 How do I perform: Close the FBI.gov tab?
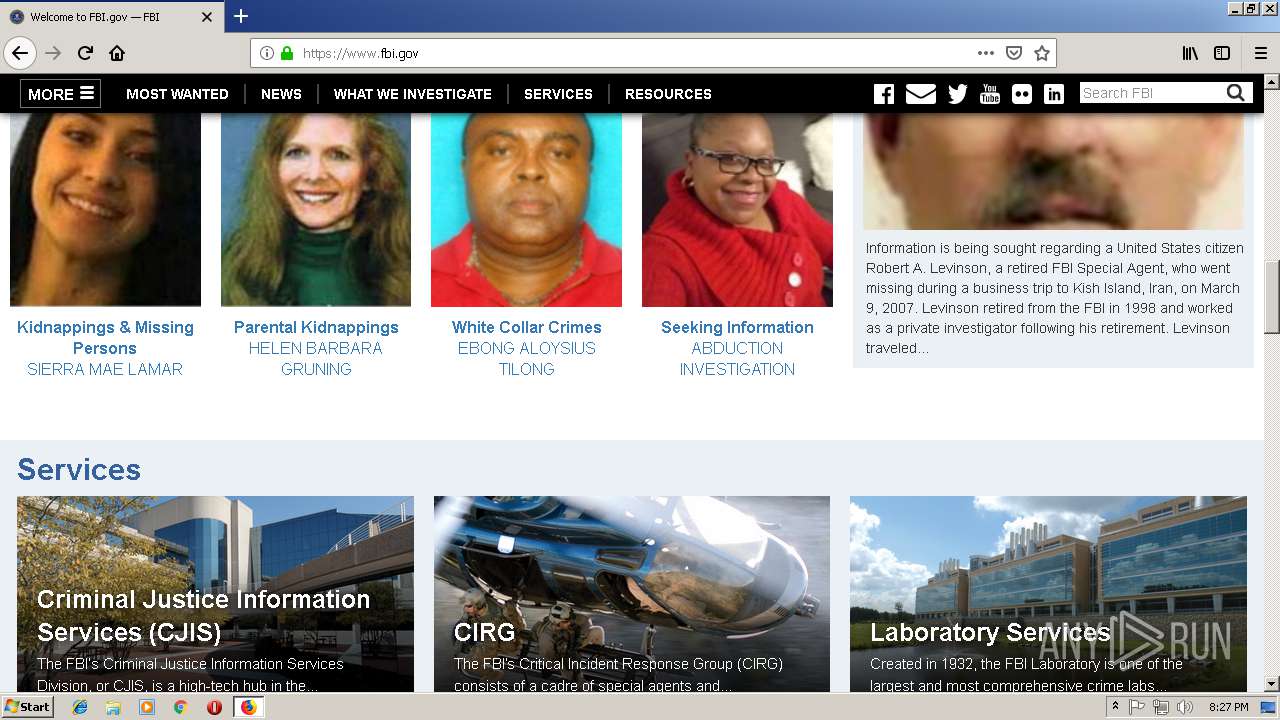pyautogui.click(x=207, y=17)
